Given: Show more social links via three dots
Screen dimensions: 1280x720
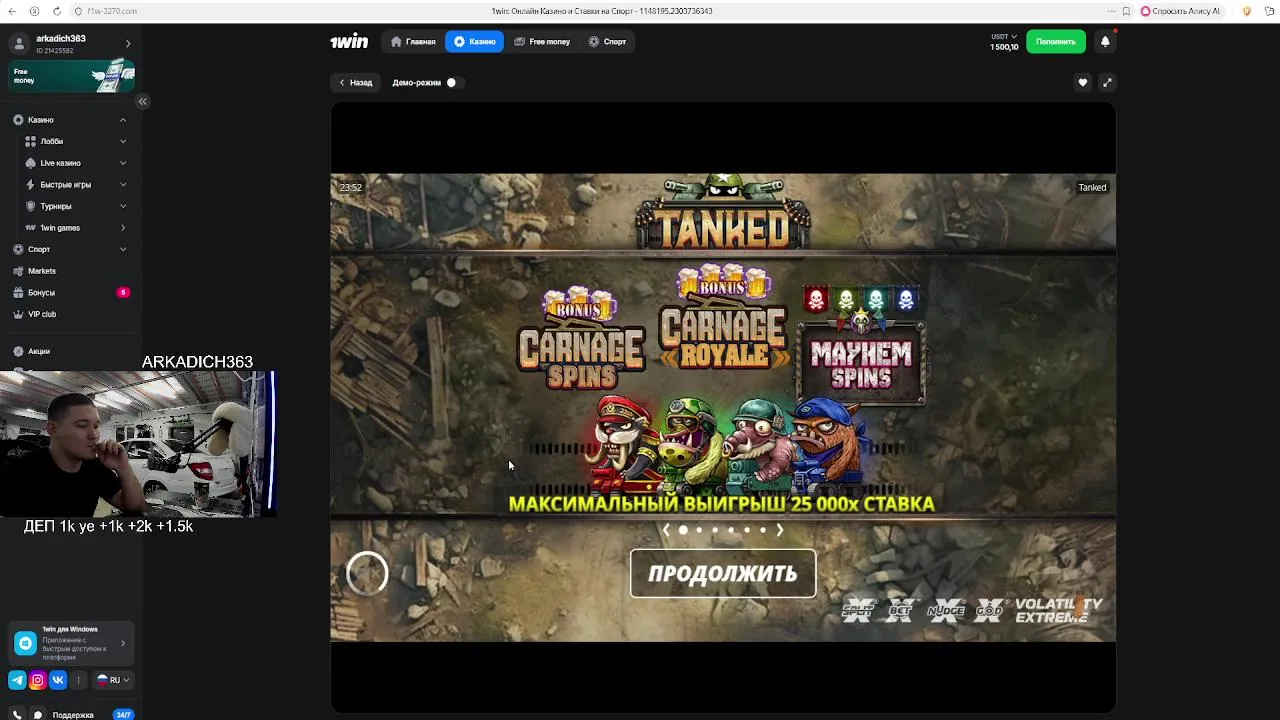Looking at the screenshot, I should pyautogui.click(x=78, y=680).
